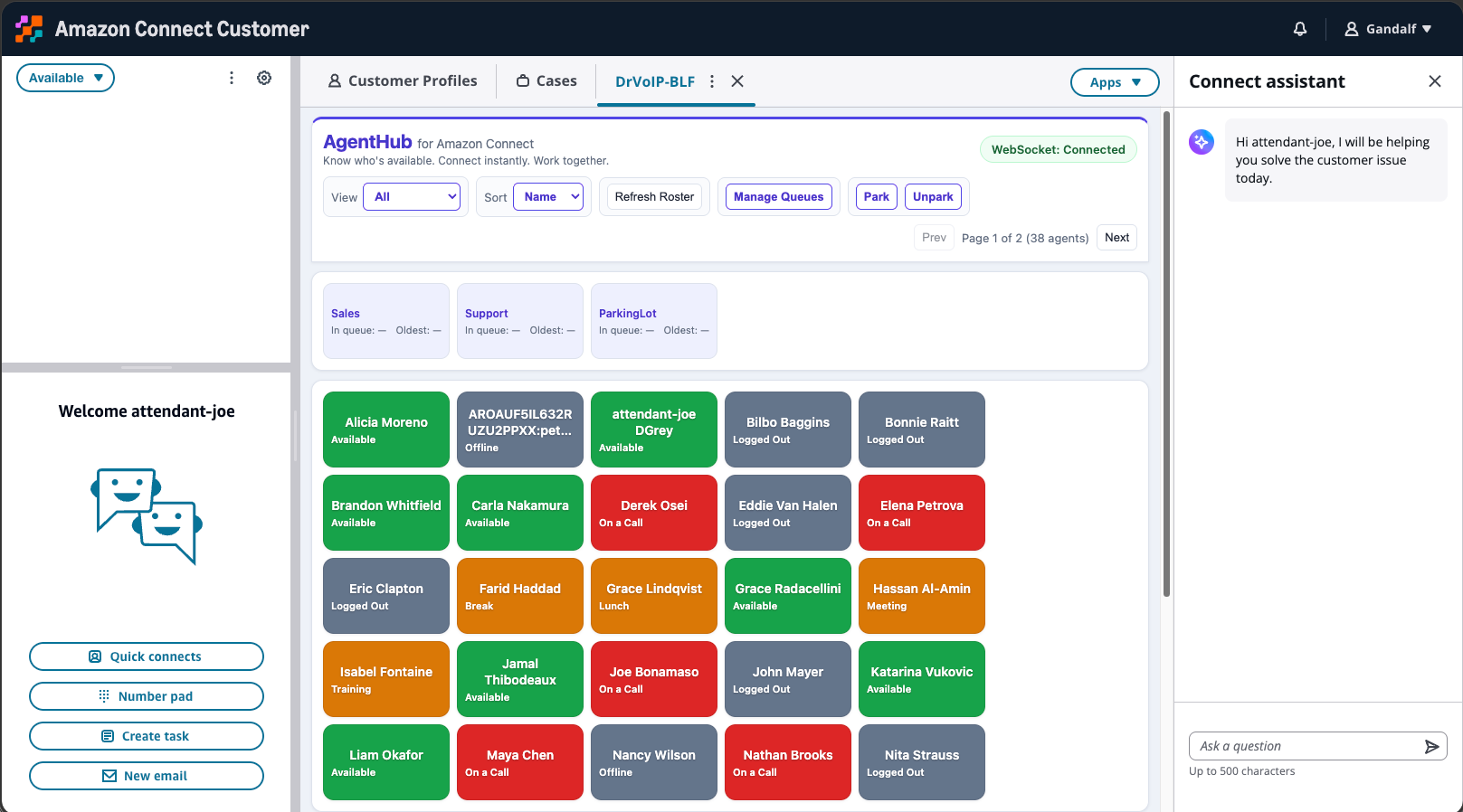Send the question to the assistant

click(x=1431, y=746)
